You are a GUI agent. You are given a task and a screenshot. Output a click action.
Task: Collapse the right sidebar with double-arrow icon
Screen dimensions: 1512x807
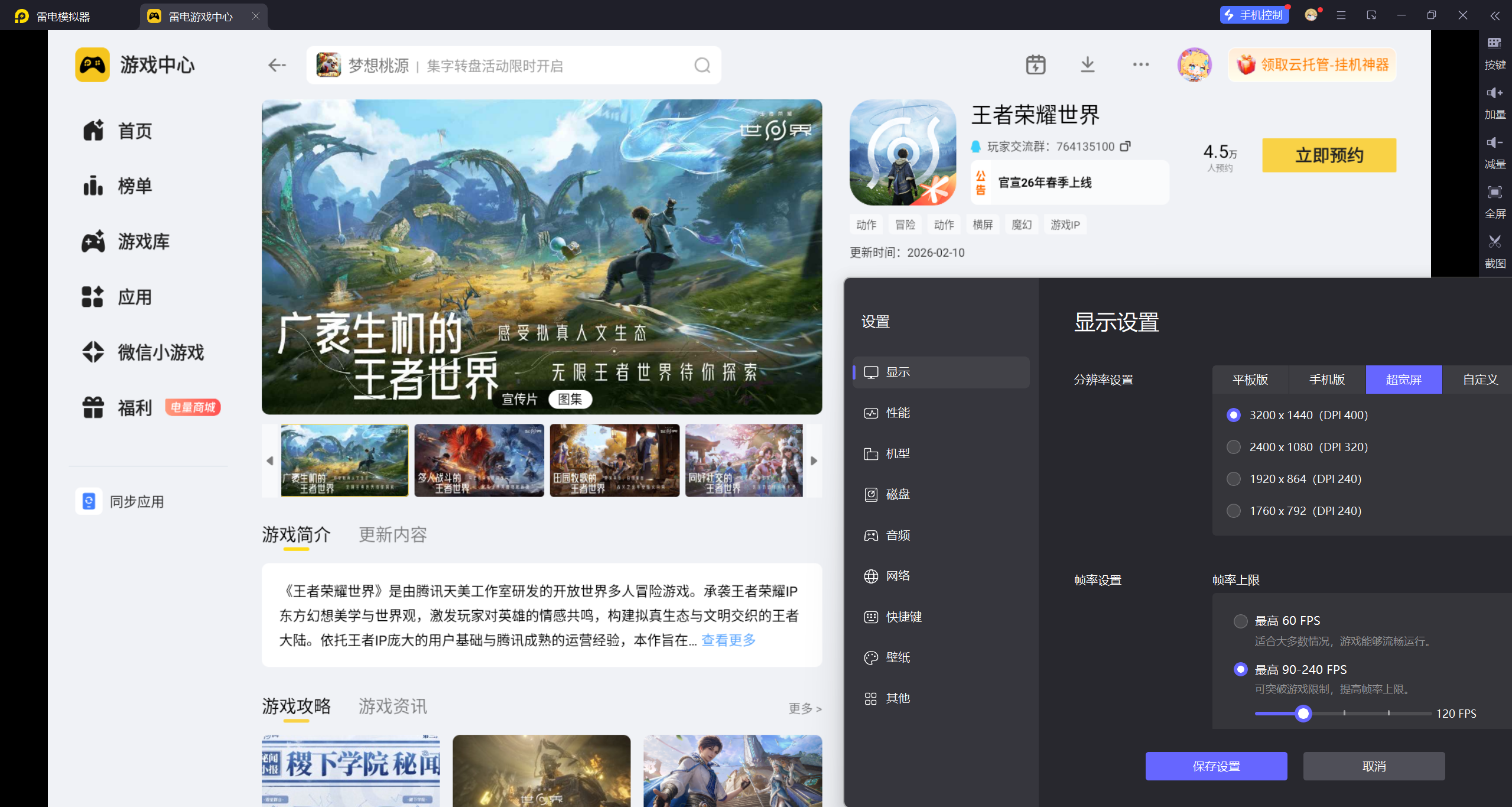click(x=1495, y=16)
